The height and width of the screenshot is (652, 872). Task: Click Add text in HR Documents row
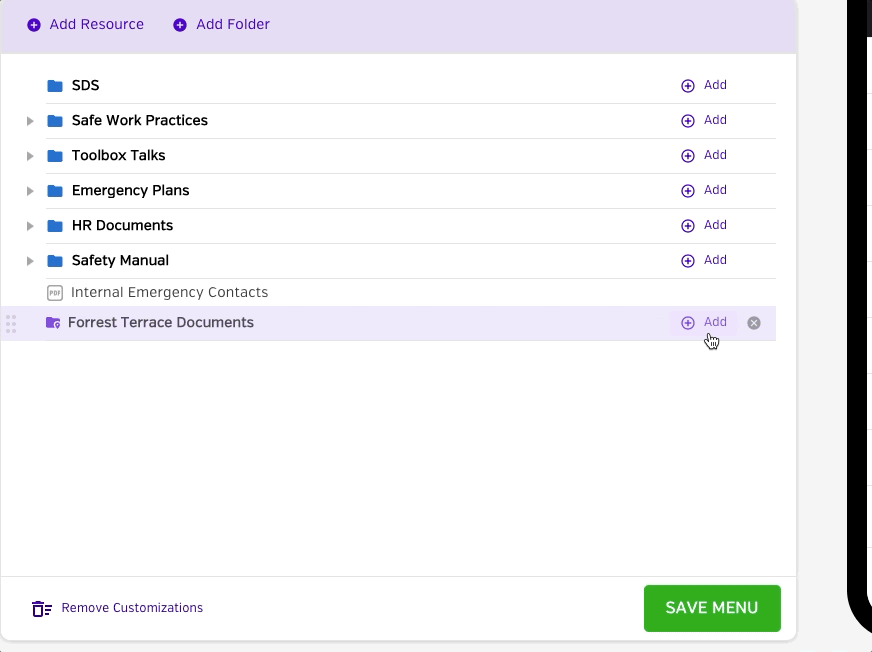pos(715,225)
